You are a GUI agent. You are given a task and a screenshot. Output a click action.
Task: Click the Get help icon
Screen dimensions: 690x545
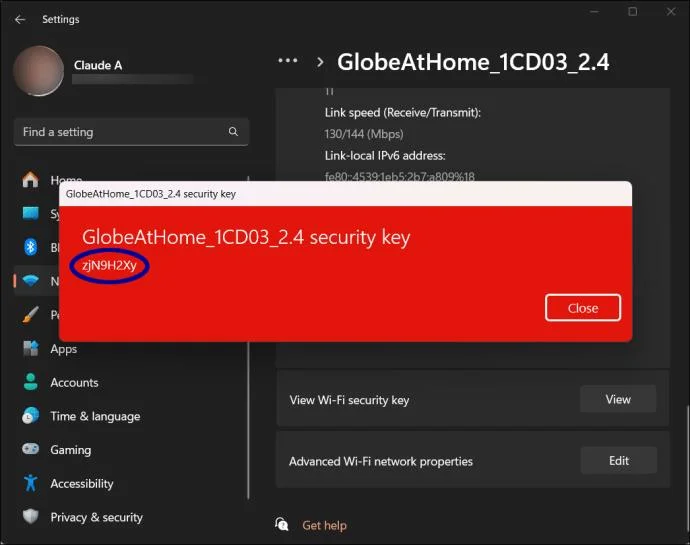(x=282, y=524)
